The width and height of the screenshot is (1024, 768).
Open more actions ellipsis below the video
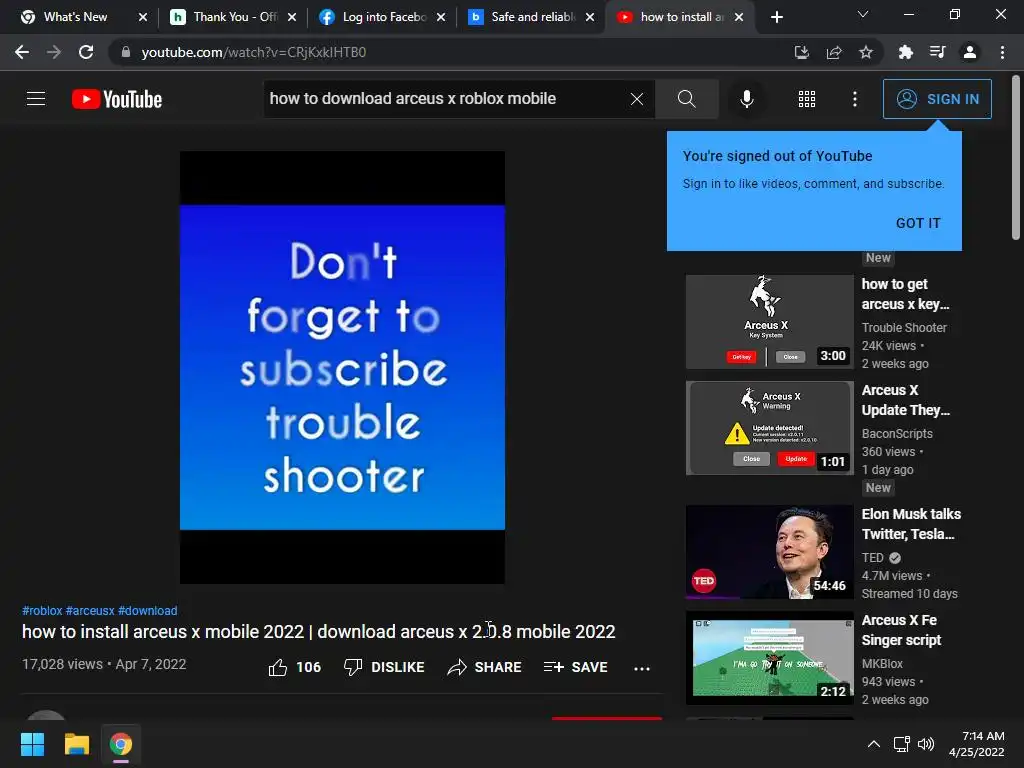pos(642,668)
